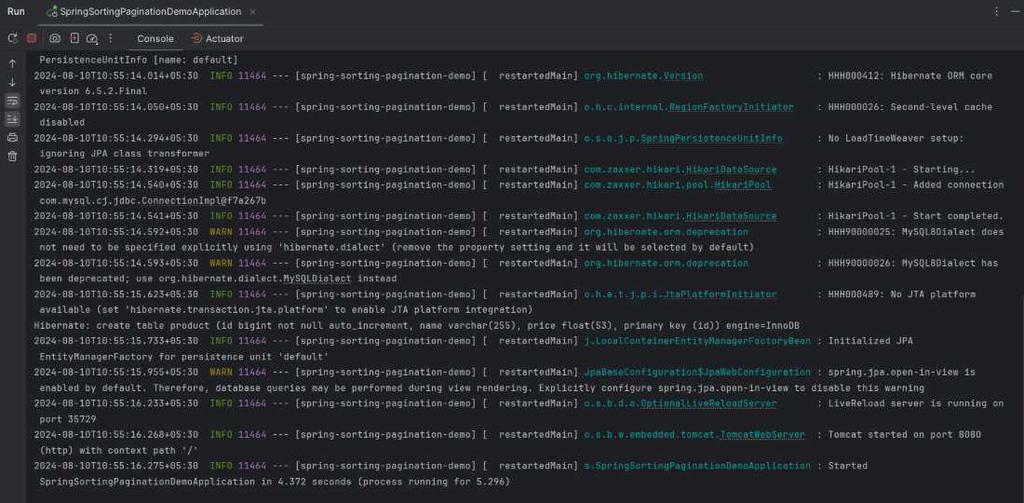The height and width of the screenshot is (503, 1024).
Task: Click WARN label on 10:55:14.592 line
Action: pos(221,232)
